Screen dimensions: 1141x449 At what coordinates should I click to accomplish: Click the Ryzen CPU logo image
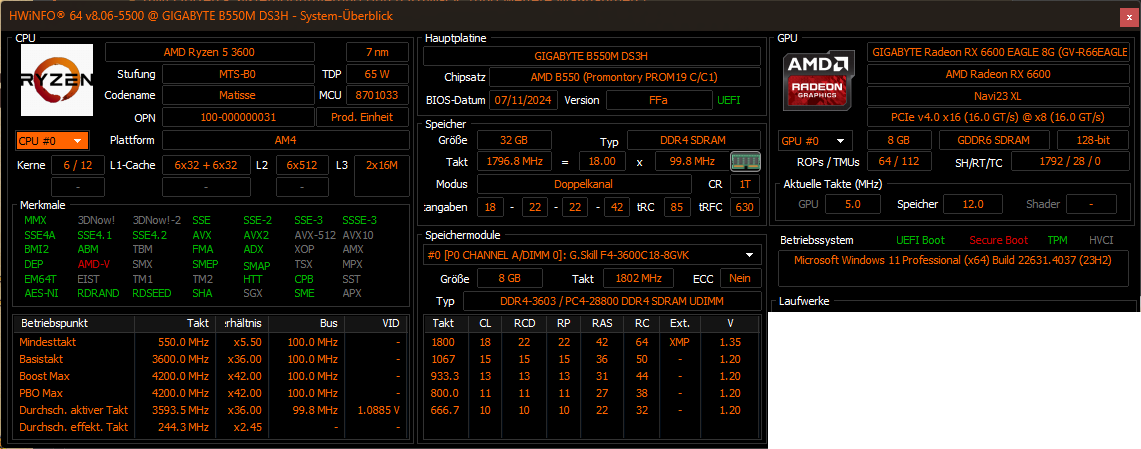point(57,79)
